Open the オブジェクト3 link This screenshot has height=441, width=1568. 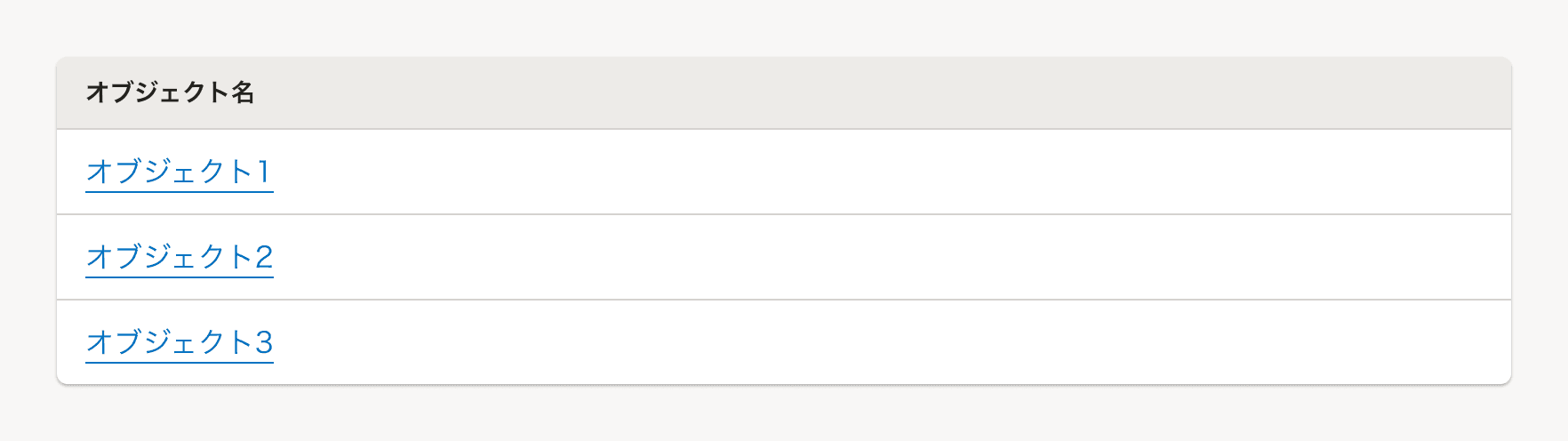point(179,342)
